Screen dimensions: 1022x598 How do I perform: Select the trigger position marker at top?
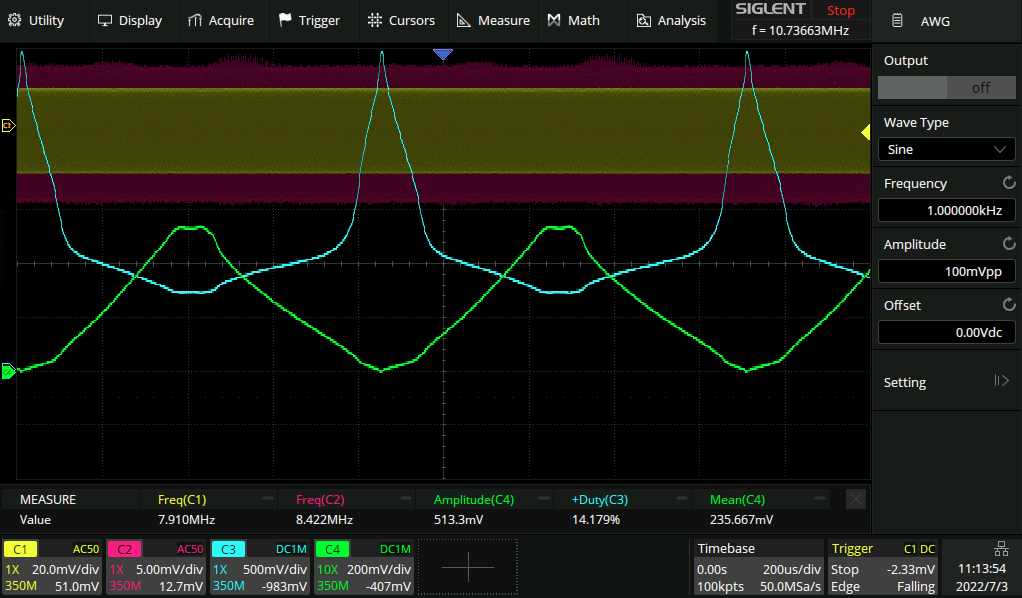click(443, 53)
